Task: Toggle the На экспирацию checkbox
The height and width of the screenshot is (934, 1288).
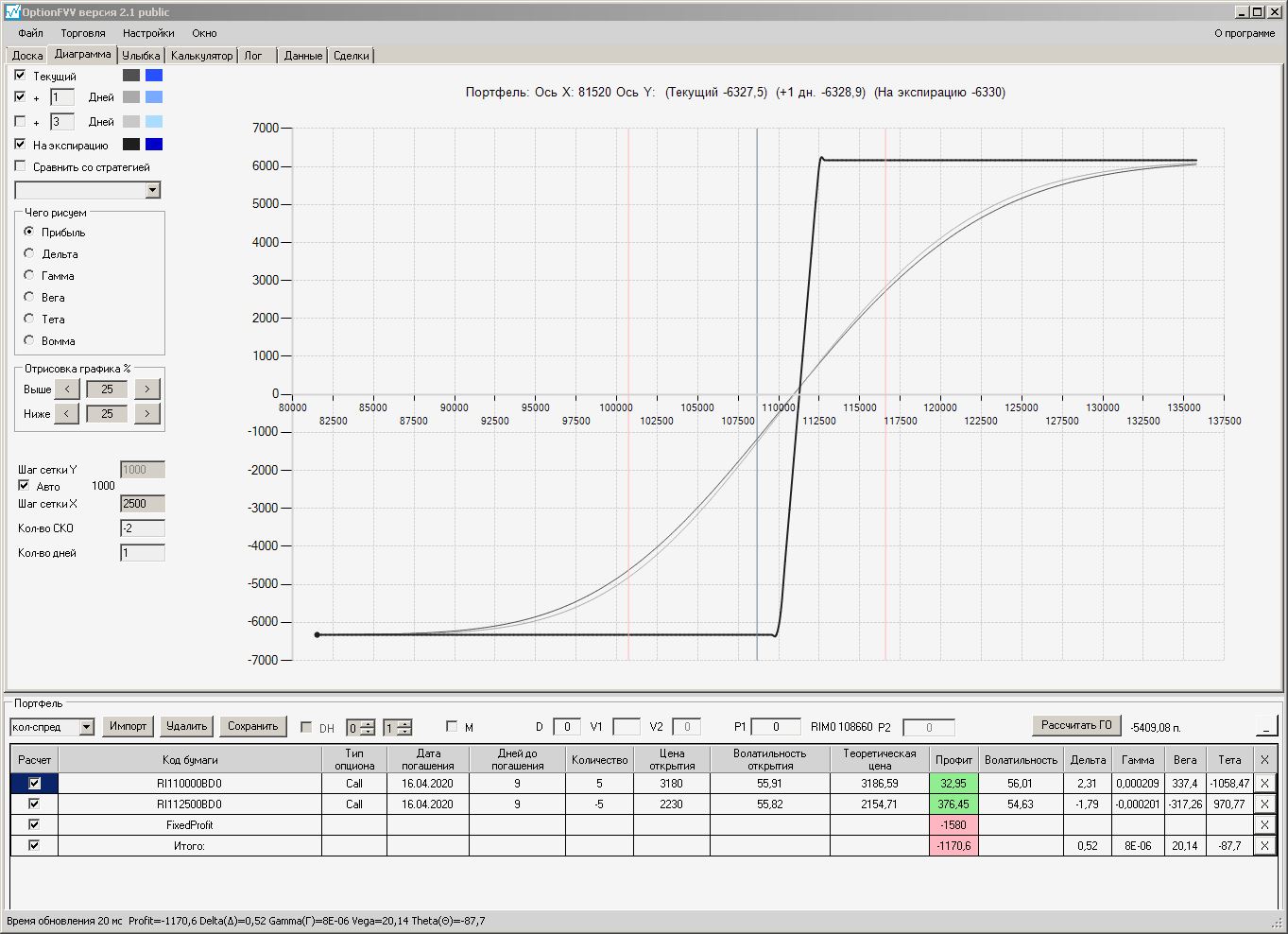Action: tap(20, 145)
